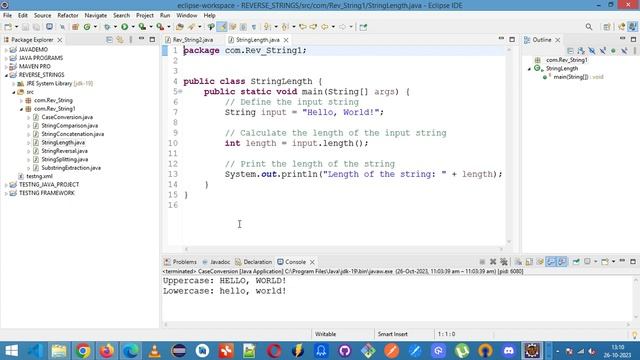Open the File menu
This screenshot has height=360, width=640.
(7, 15)
